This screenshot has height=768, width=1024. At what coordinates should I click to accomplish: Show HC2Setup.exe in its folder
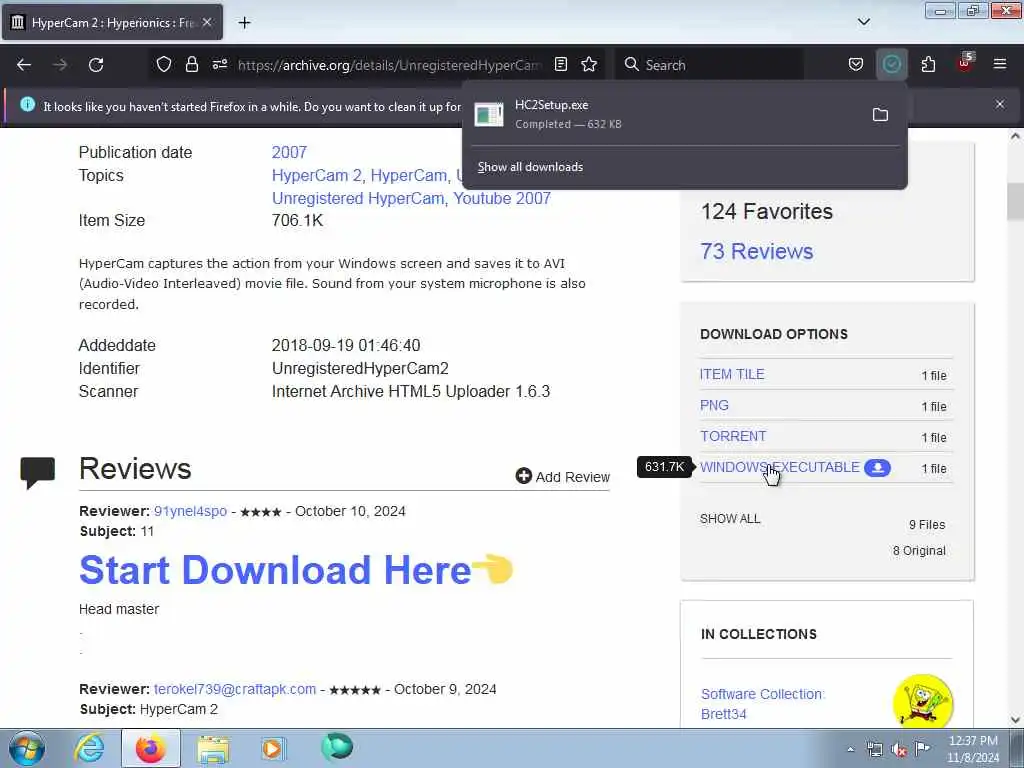click(x=880, y=115)
